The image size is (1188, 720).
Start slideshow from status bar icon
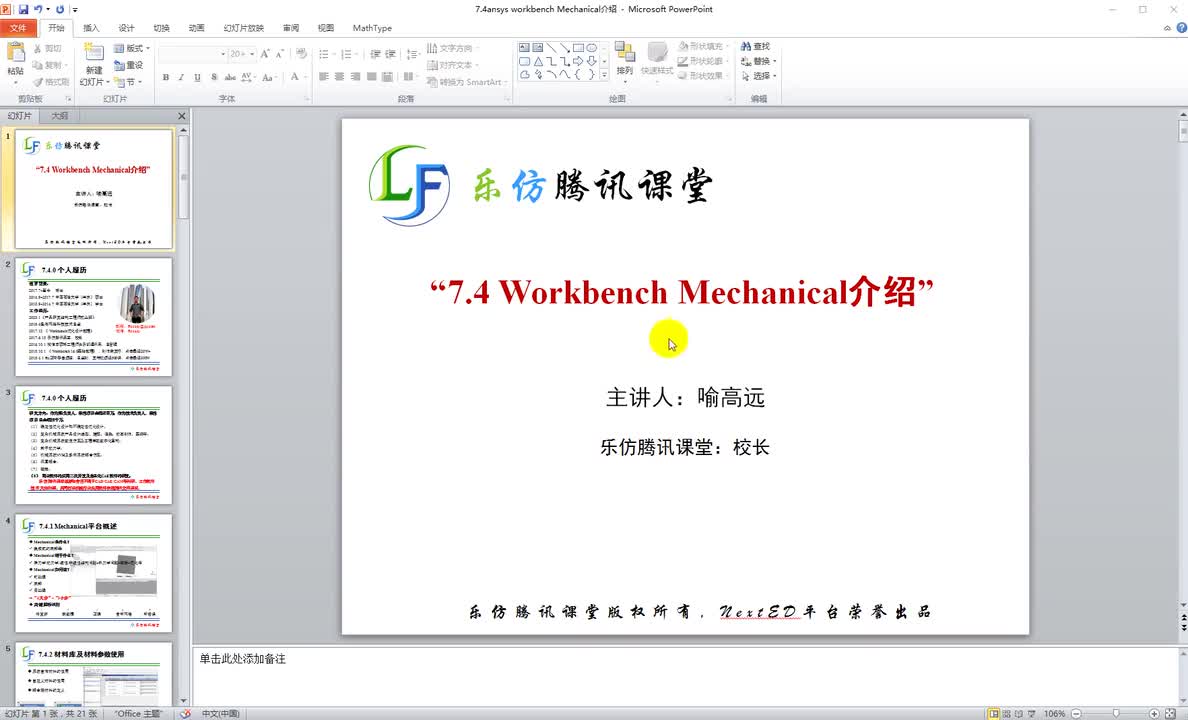(1031, 713)
